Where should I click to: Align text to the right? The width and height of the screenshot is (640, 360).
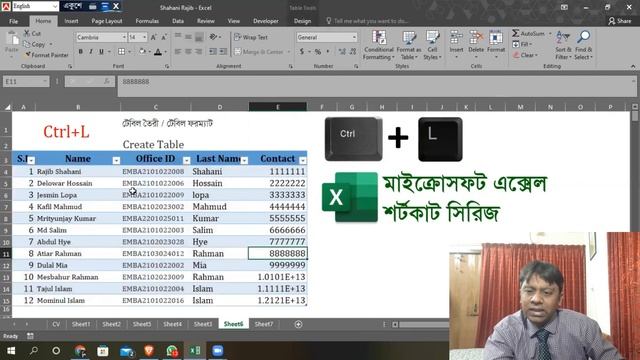[x=198, y=52]
